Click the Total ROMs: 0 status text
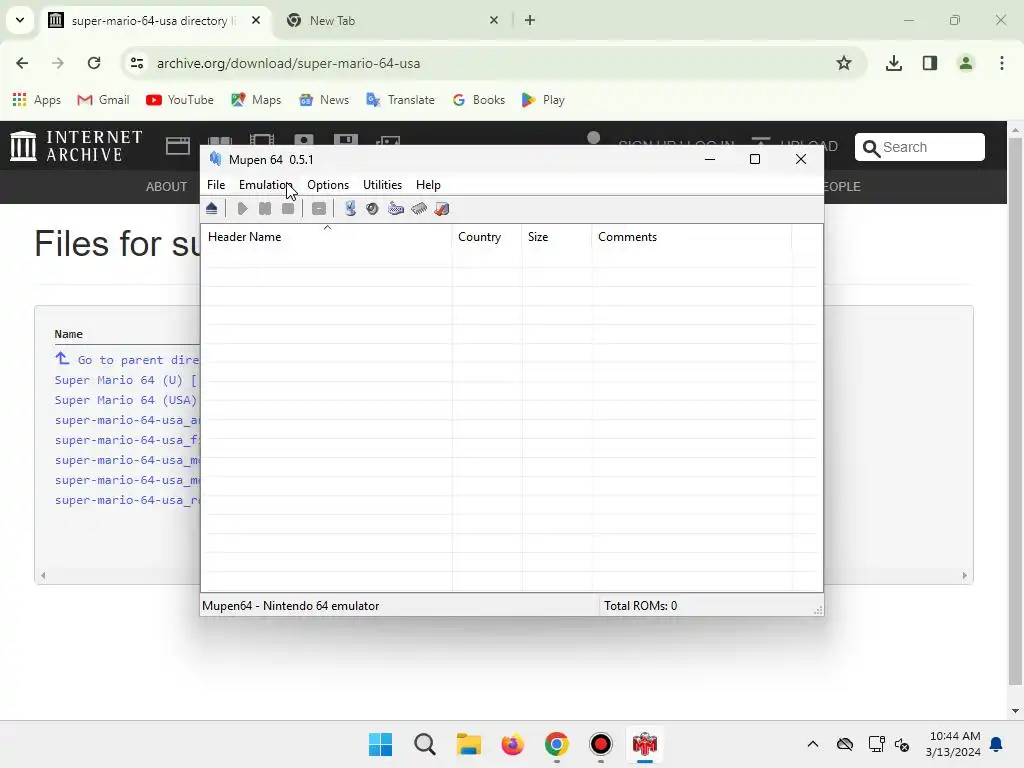Screen dimensions: 1024x768 tap(641, 606)
